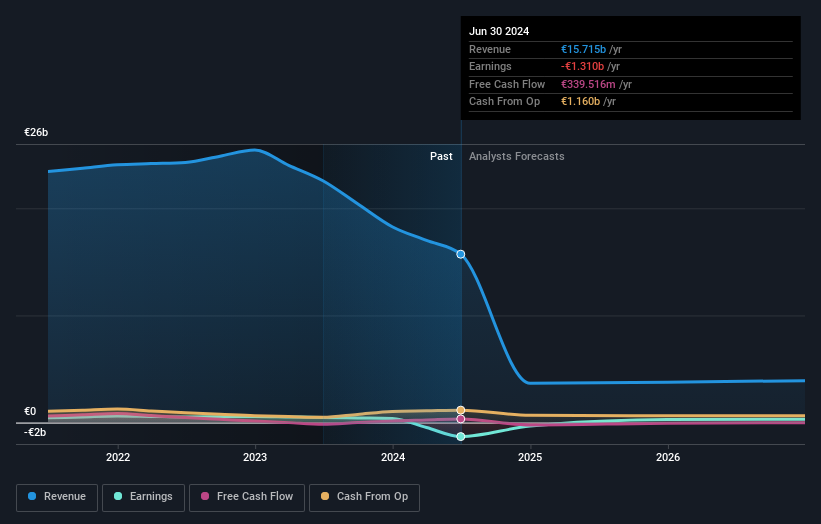The image size is (821, 524).
Task: Toggle the Revenue legend button
Action: (57, 497)
